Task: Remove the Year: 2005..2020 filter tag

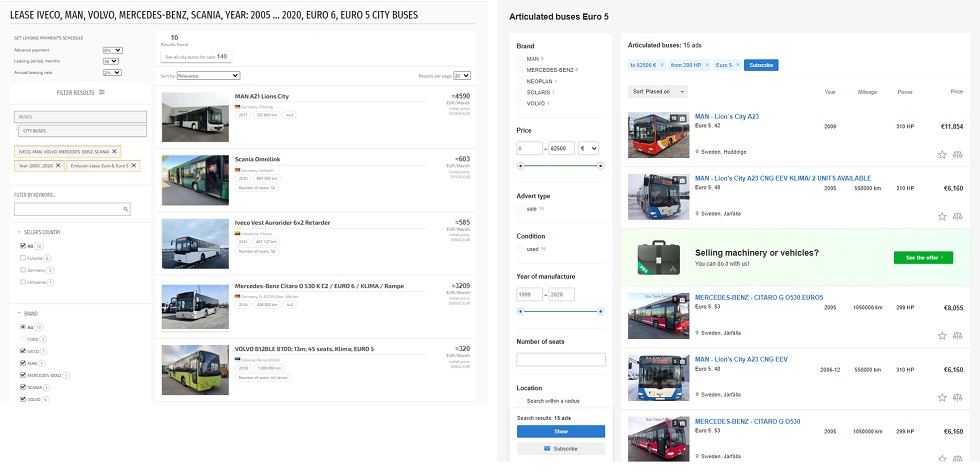Action: pos(58,166)
